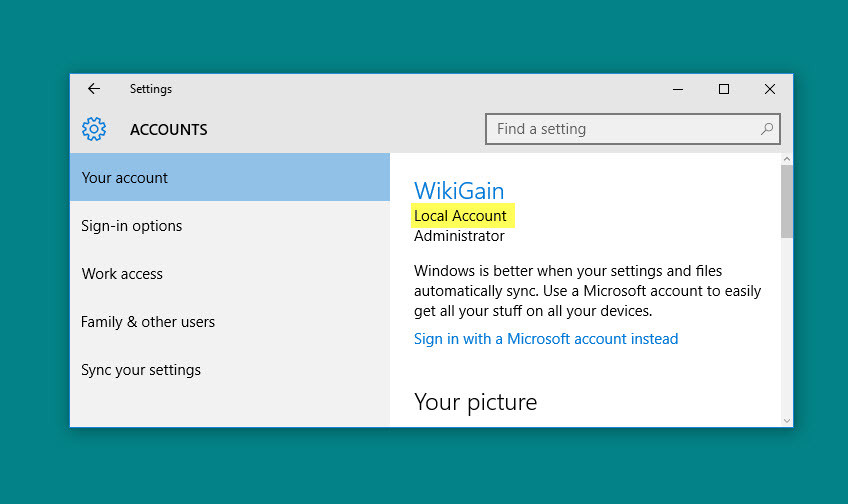Go back using the Settings arrow
Viewport: 848px width, 504px height.
(x=94, y=89)
